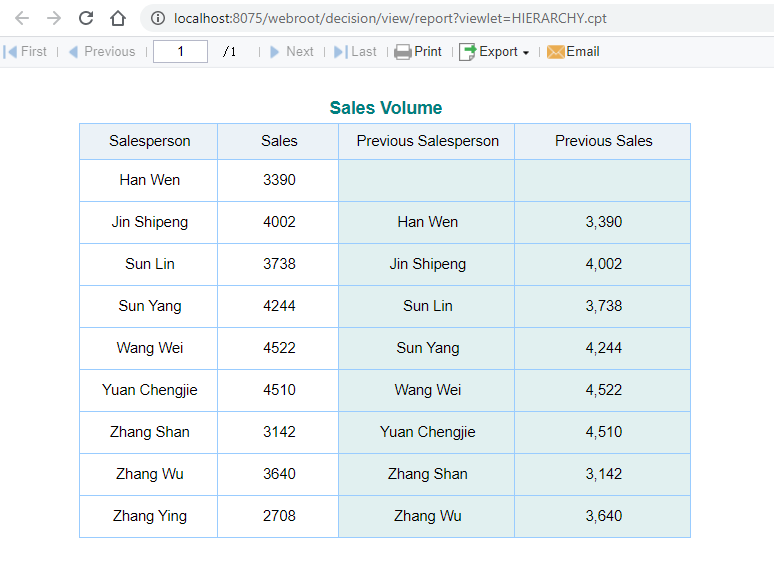Go to Next report page
The width and height of the screenshot is (774, 561).
[x=291, y=52]
